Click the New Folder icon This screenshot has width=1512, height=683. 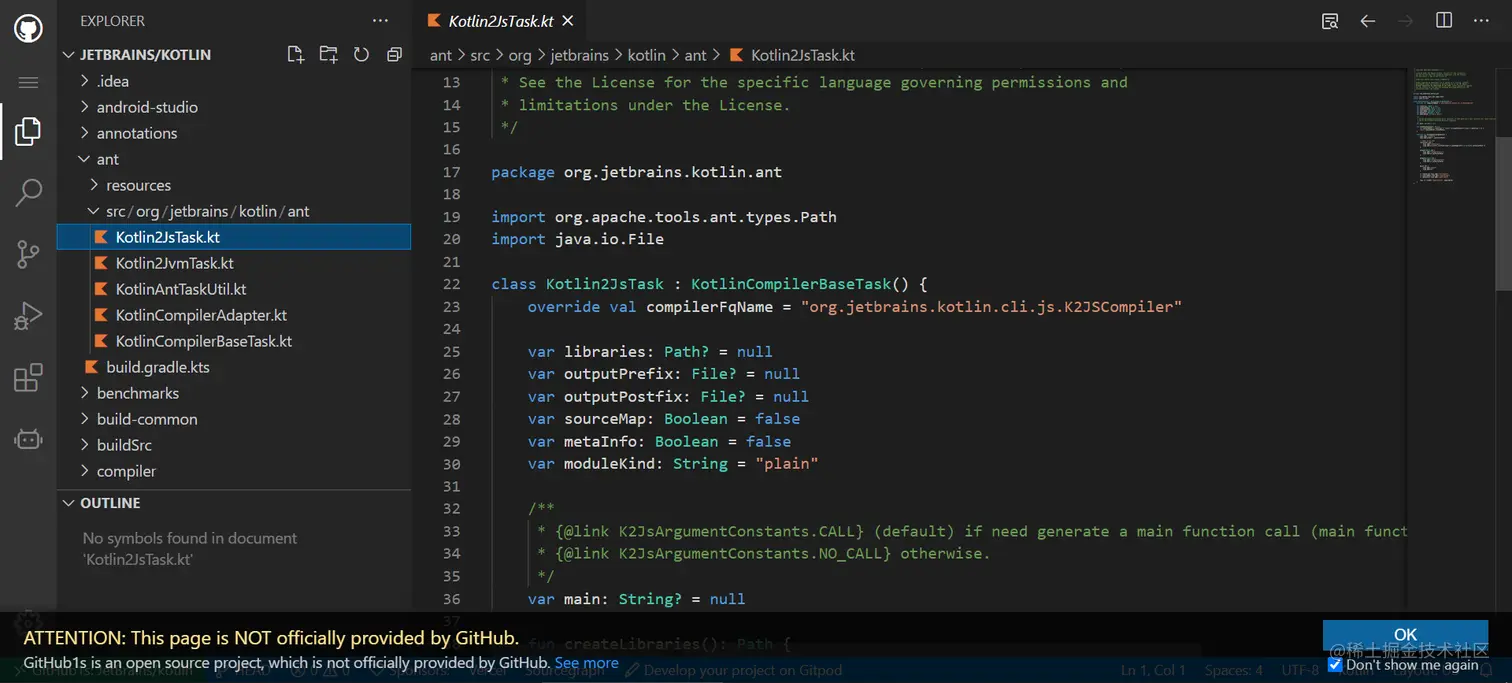(328, 55)
